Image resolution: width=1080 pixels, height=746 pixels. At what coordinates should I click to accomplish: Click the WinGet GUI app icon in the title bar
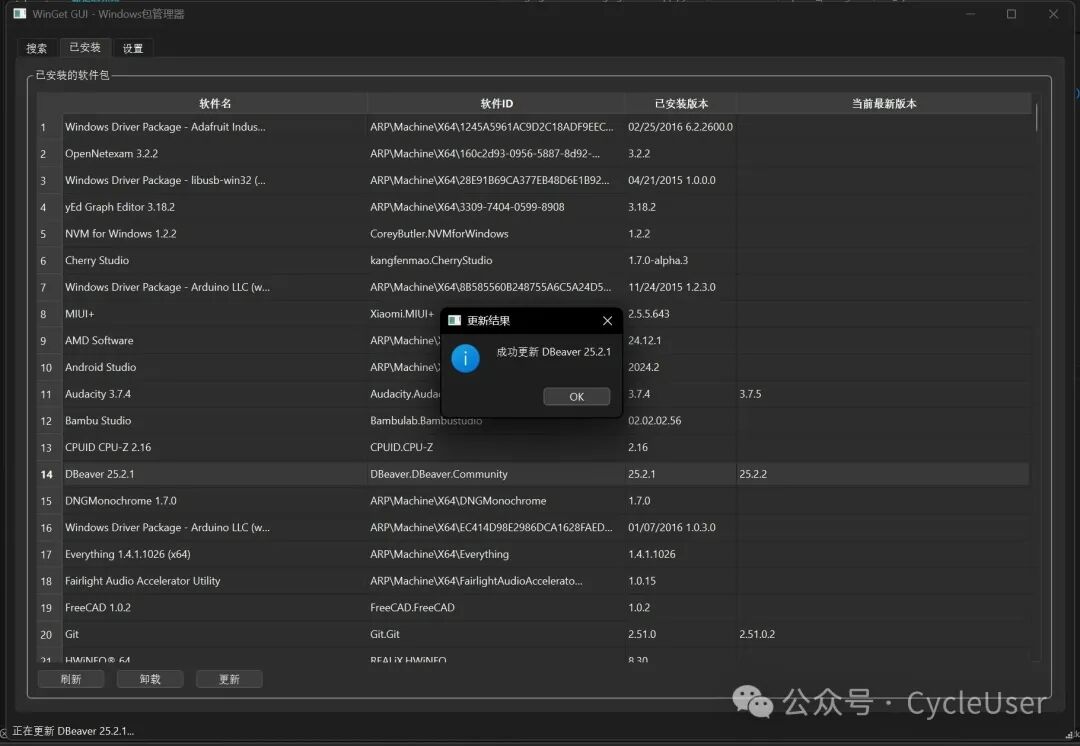coord(20,14)
